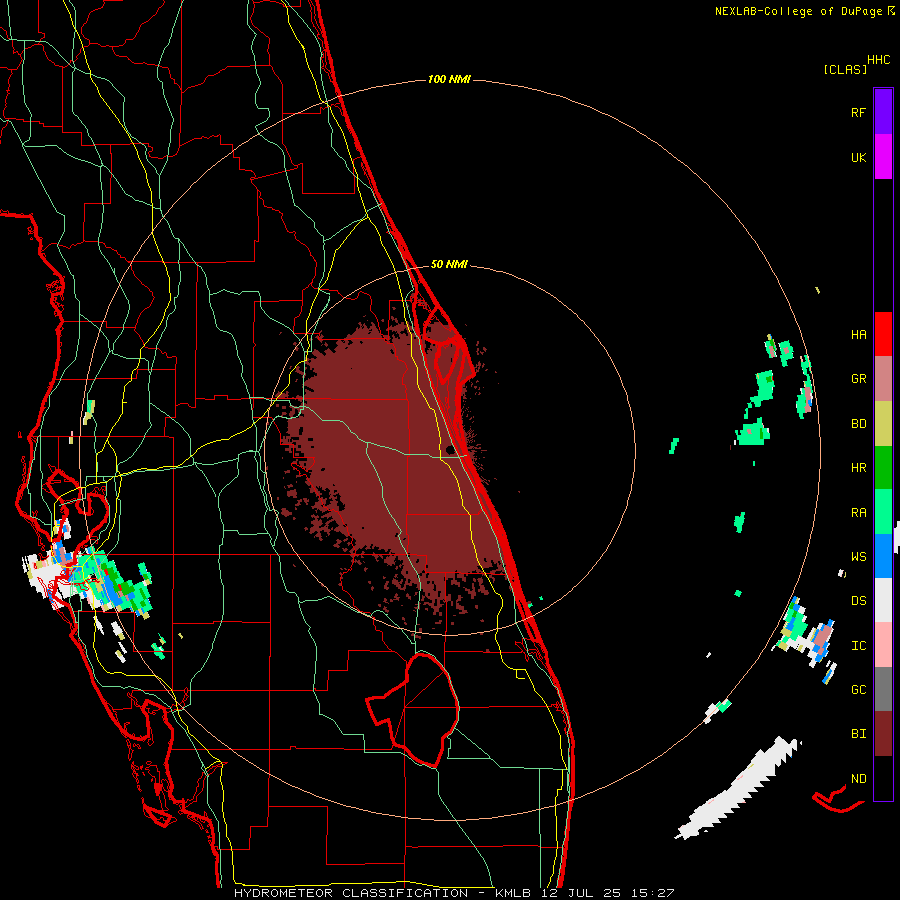
Task: Click the HA red legend swatch
Action: click(883, 334)
